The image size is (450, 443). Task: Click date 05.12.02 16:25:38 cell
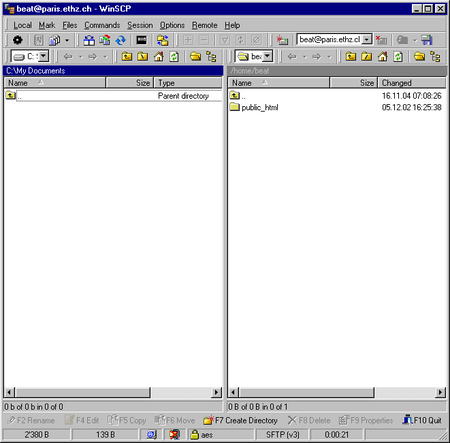point(412,107)
